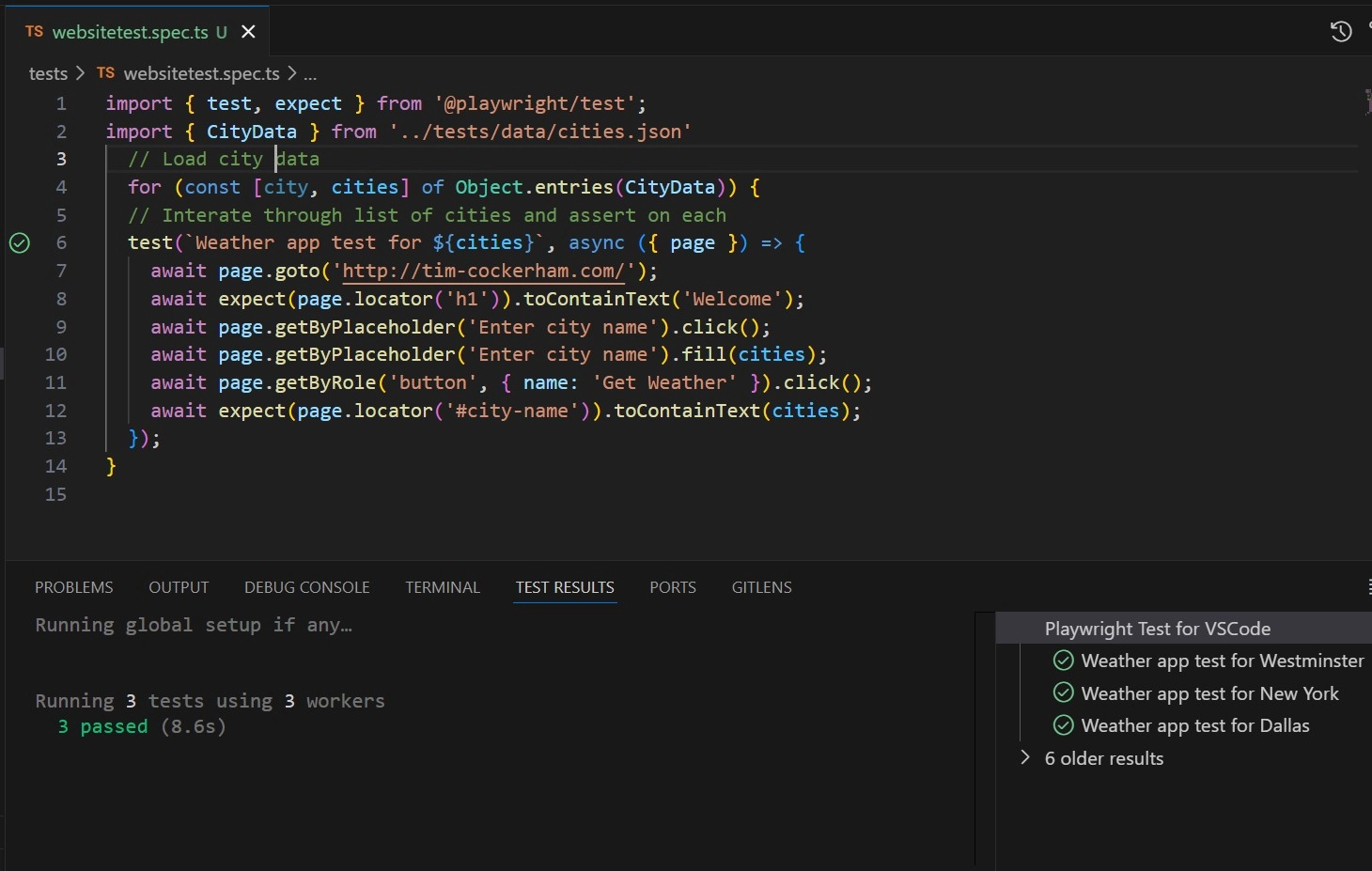
Task: Open the tim-cockerham.com URL link
Action: [x=483, y=272]
